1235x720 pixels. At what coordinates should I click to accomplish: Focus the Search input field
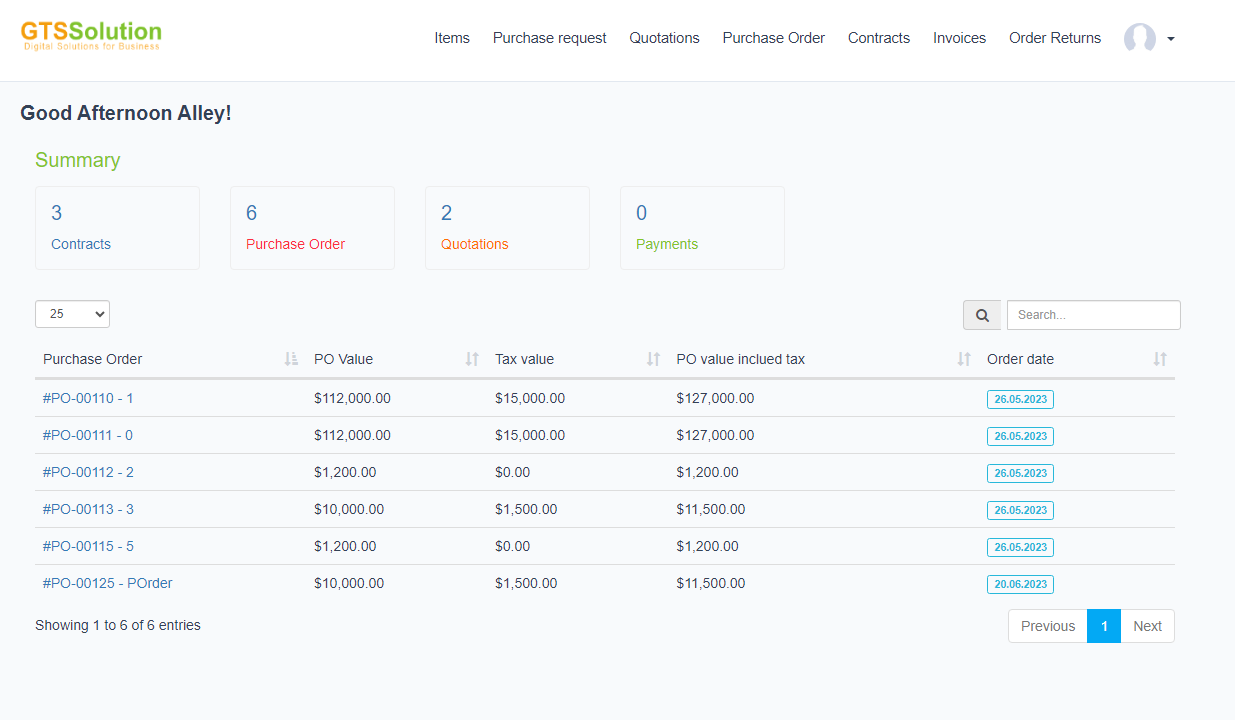(1093, 315)
